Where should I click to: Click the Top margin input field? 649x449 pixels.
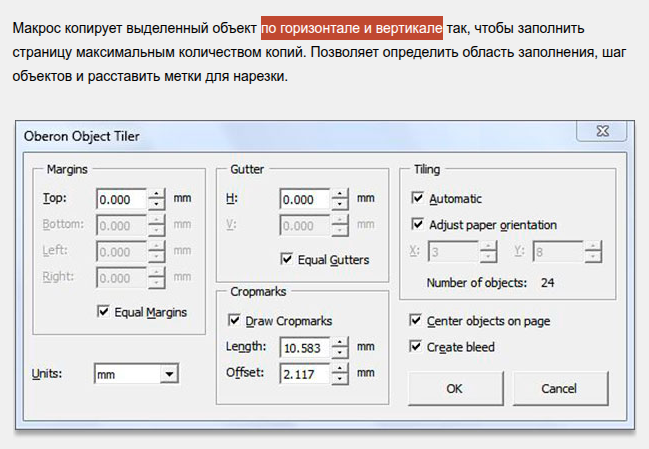(121, 199)
